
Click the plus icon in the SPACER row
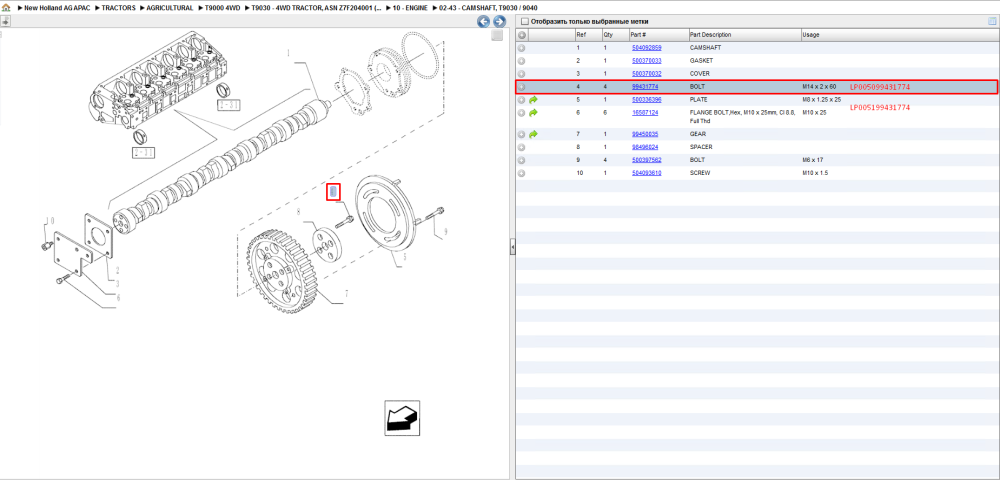[x=521, y=147]
